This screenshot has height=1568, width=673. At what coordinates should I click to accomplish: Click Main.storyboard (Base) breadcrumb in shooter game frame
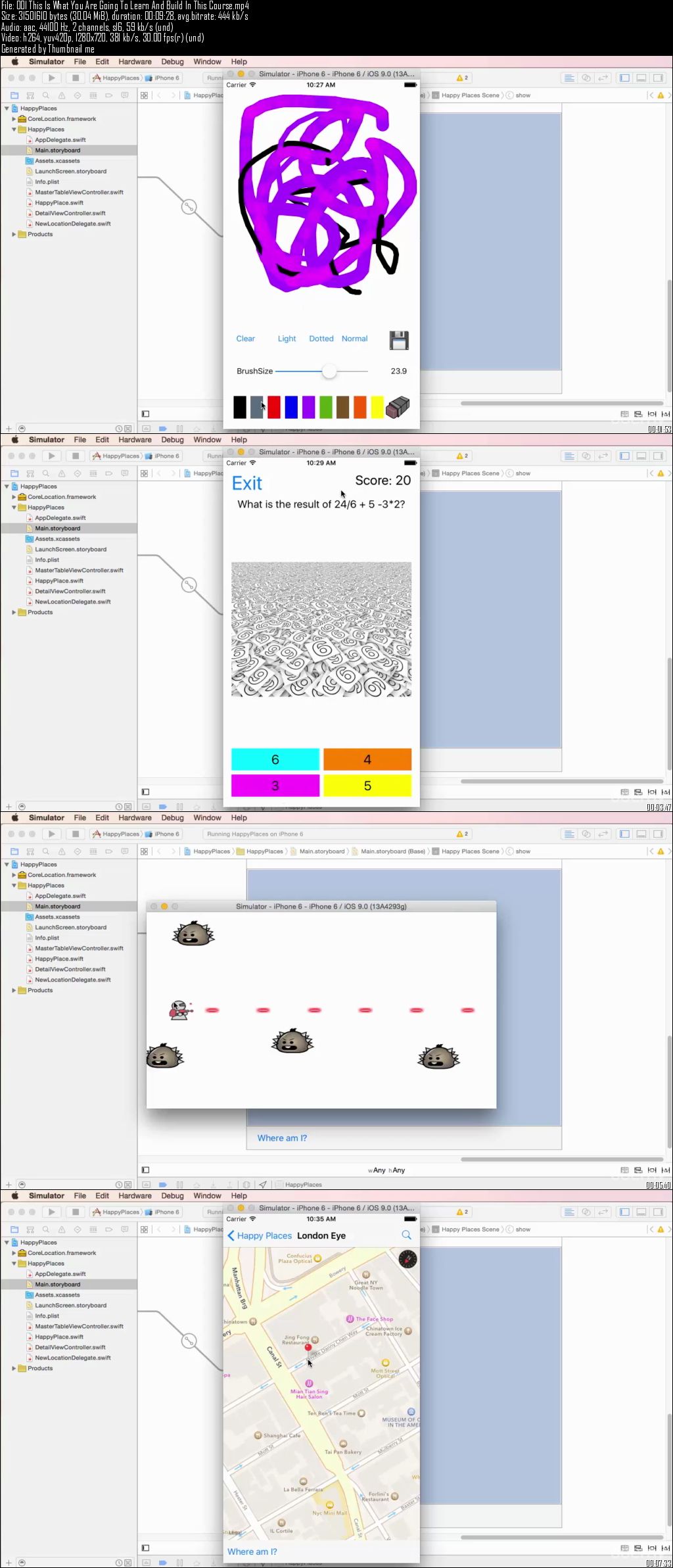[x=393, y=851]
